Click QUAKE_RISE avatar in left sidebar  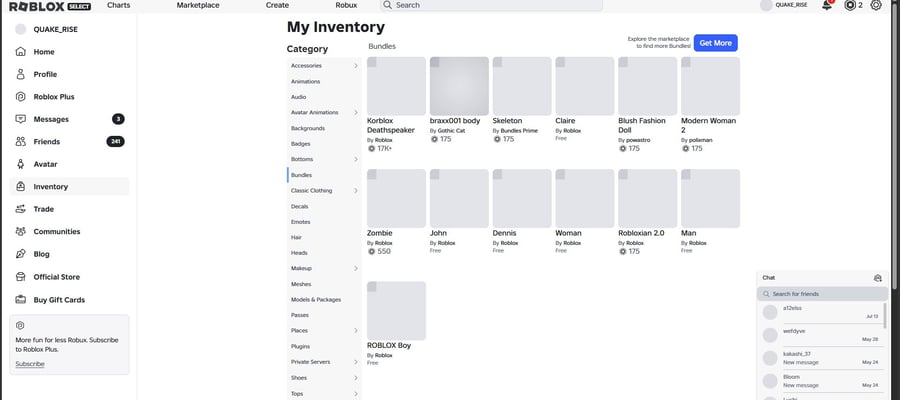pyautogui.click(x=21, y=29)
